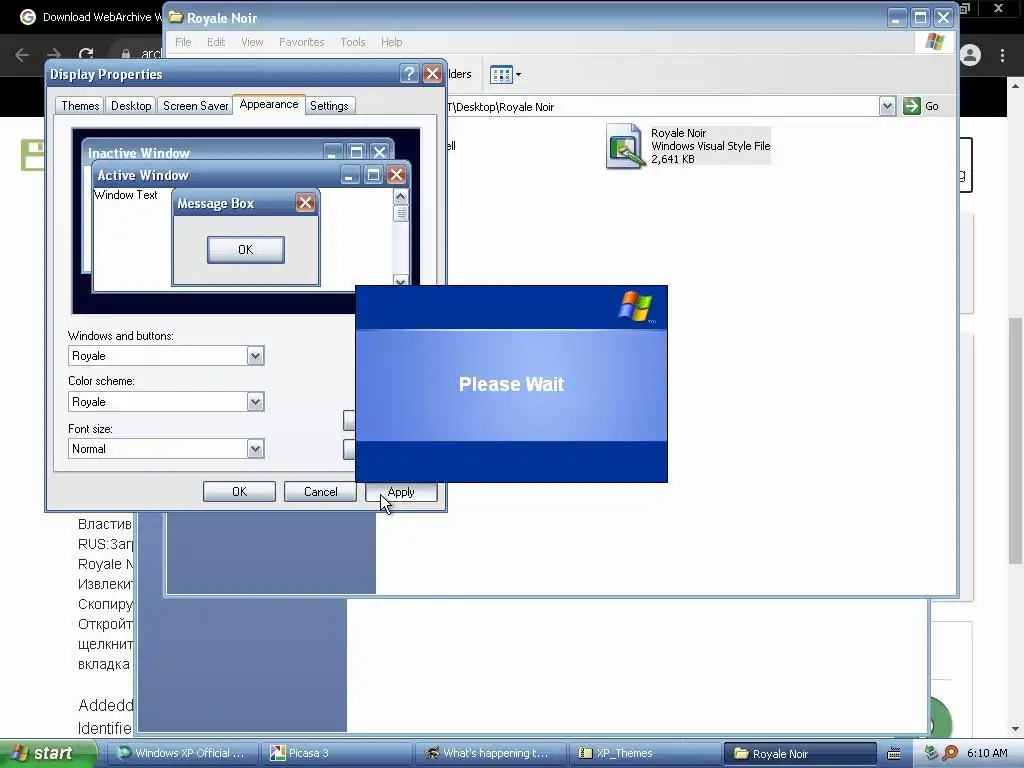Click OK in Display Properties dialog
Image resolution: width=1024 pixels, height=768 pixels.
pyautogui.click(x=239, y=492)
